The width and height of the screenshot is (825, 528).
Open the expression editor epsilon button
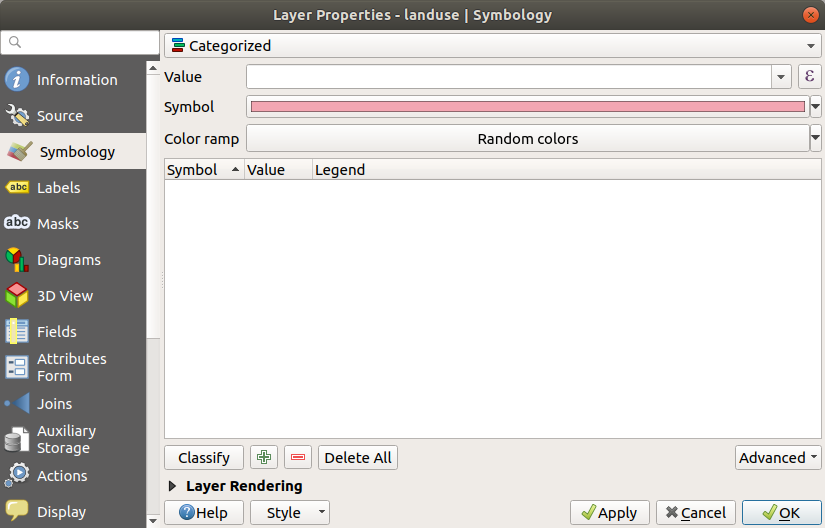pyautogui.click(x=809, y=77)
